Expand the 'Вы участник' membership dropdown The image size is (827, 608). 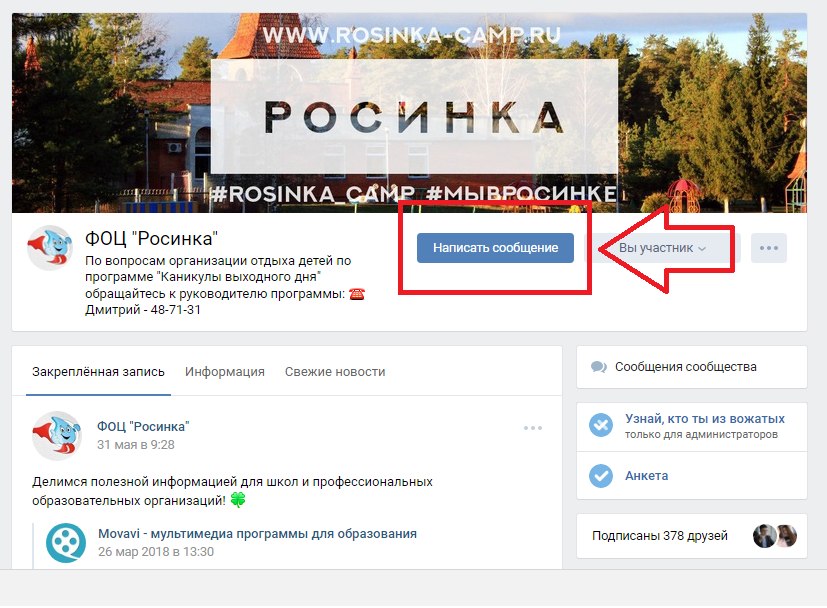662,248
